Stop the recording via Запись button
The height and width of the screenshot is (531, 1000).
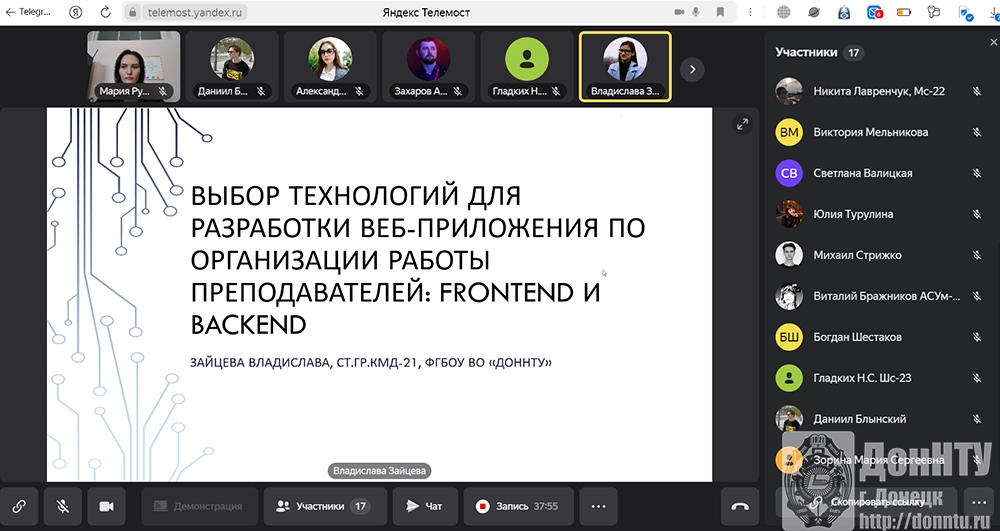516,506
